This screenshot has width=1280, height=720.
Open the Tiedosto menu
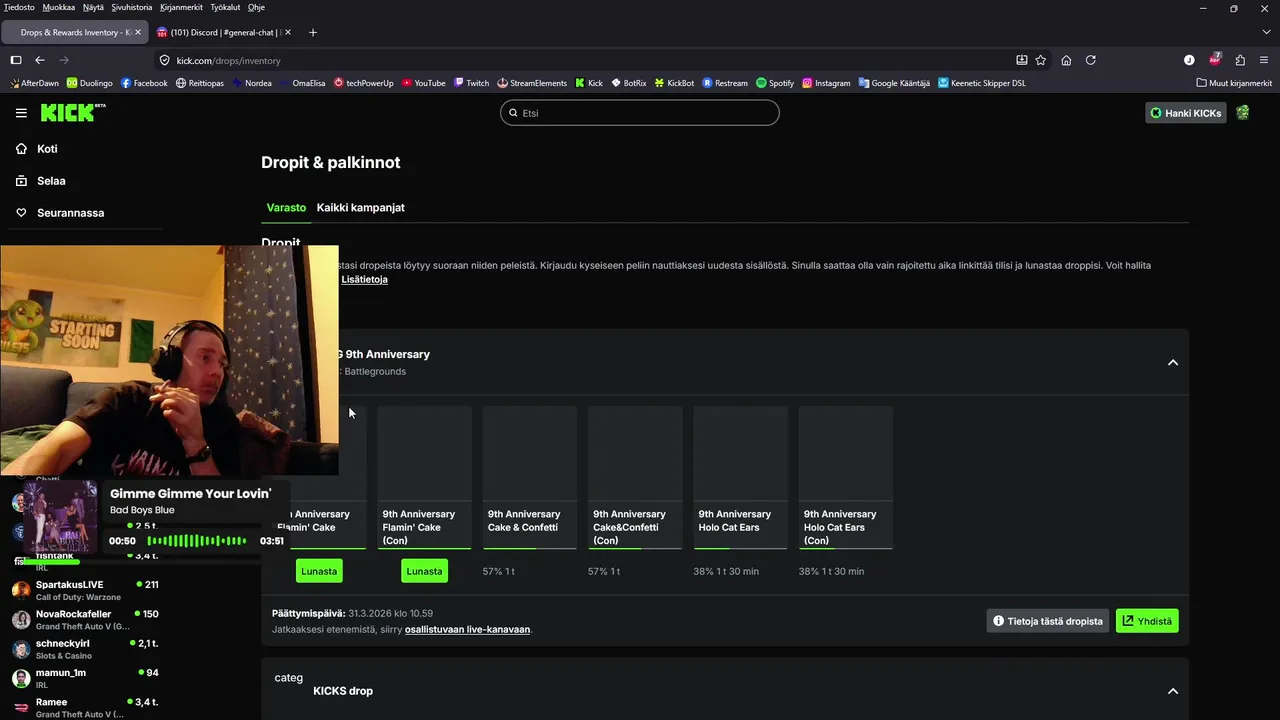click(19, 7)
